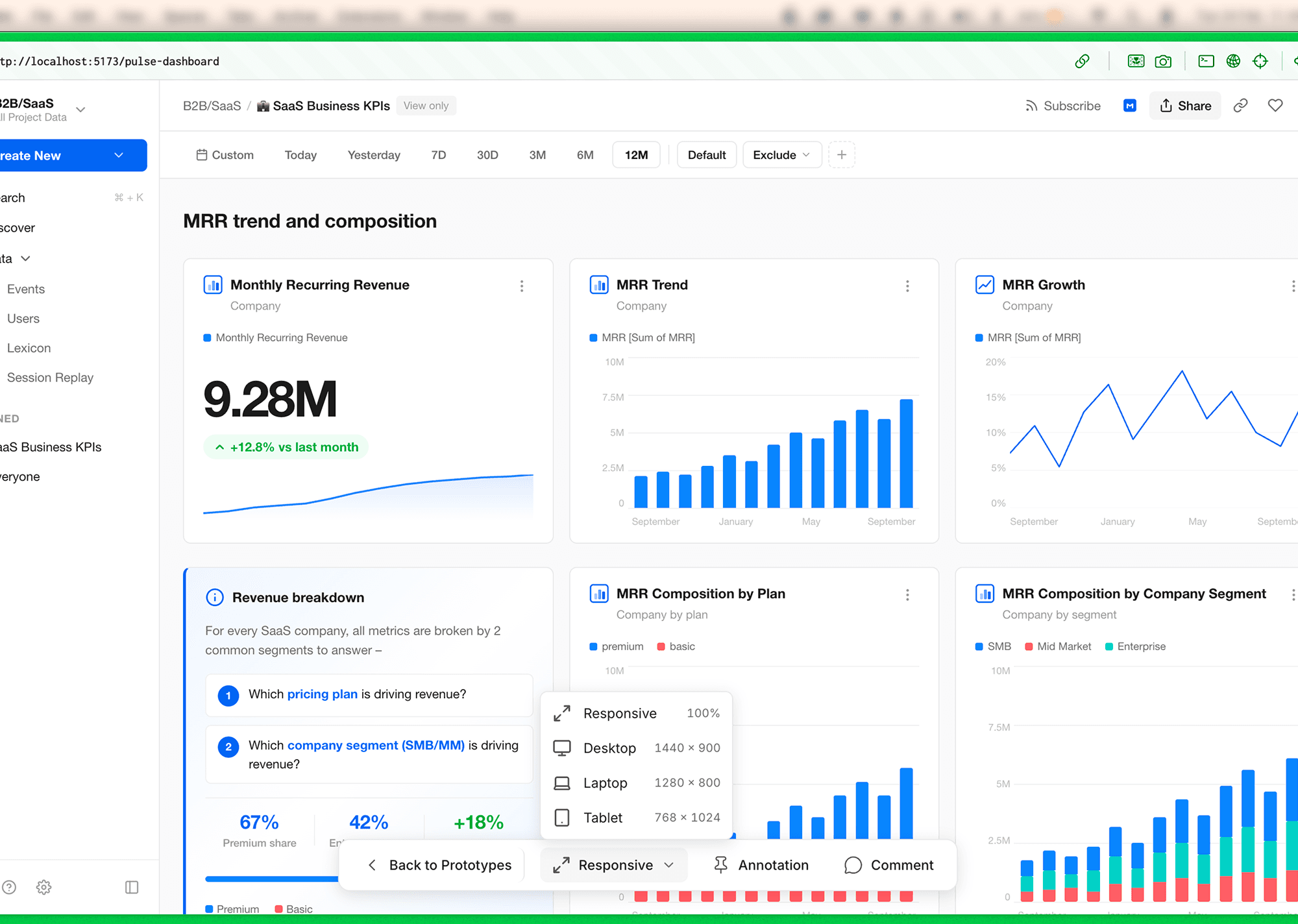Click the globe icon in browser toolbar
The width and height of the screenshot is (1298, 924).
coord(1233,61)
